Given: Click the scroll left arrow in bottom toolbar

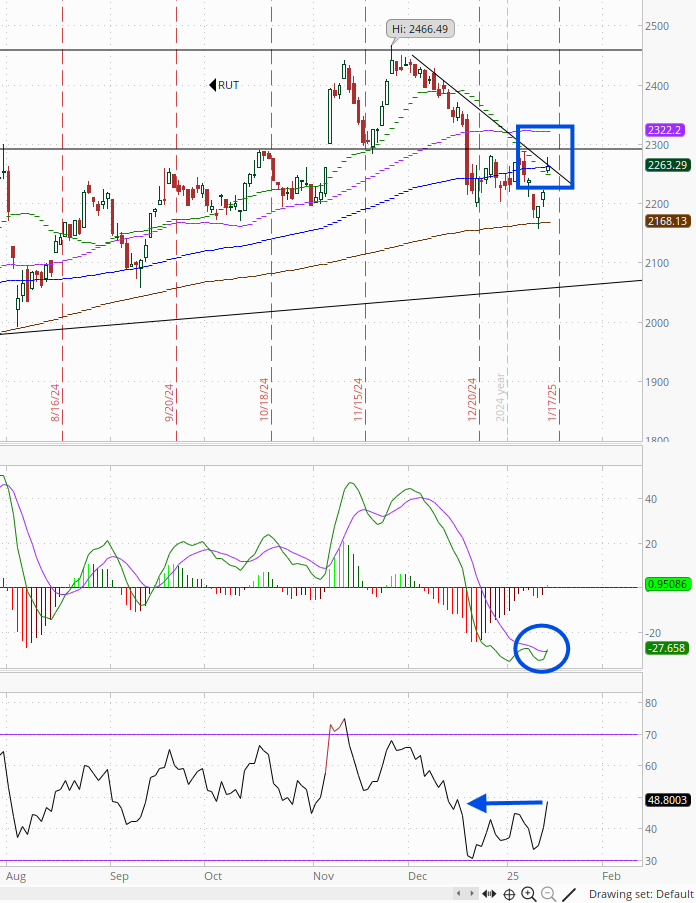Looking at the screenshot, I should (x=459, y=894).
